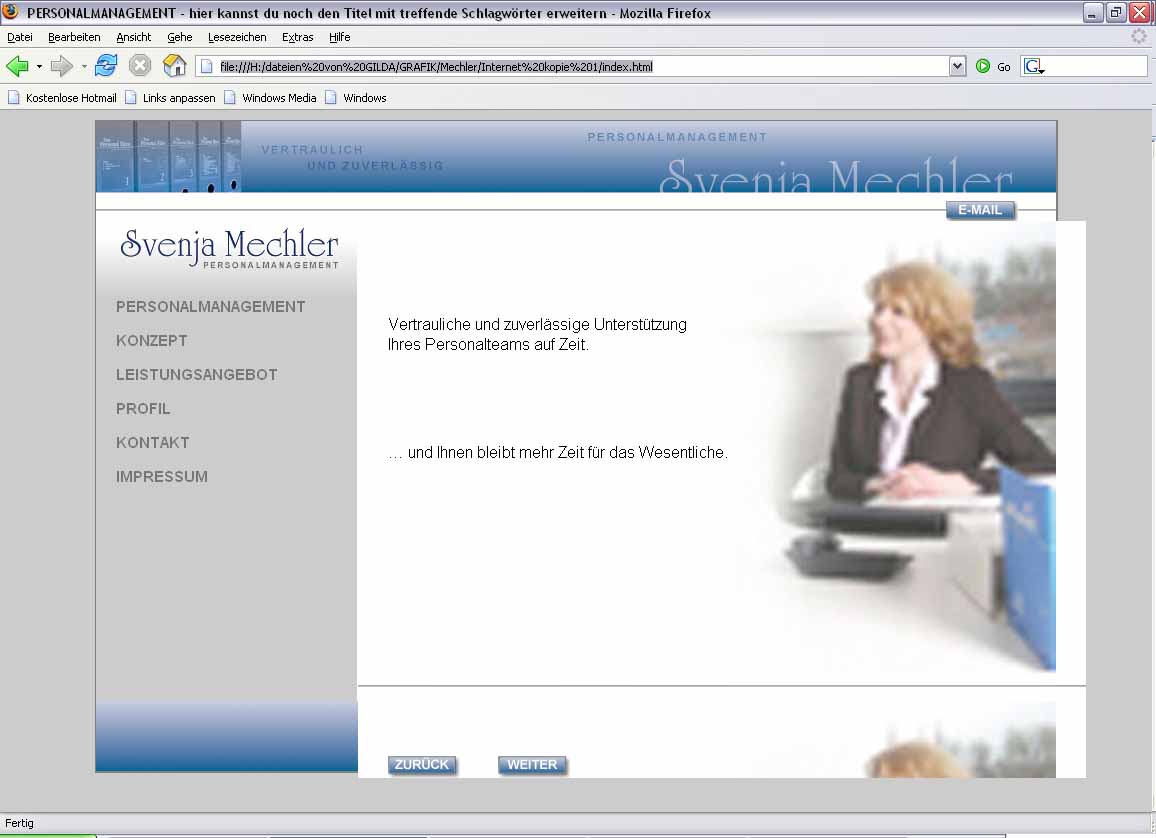Click the Google search engine icon

(x=1034, y=67)
